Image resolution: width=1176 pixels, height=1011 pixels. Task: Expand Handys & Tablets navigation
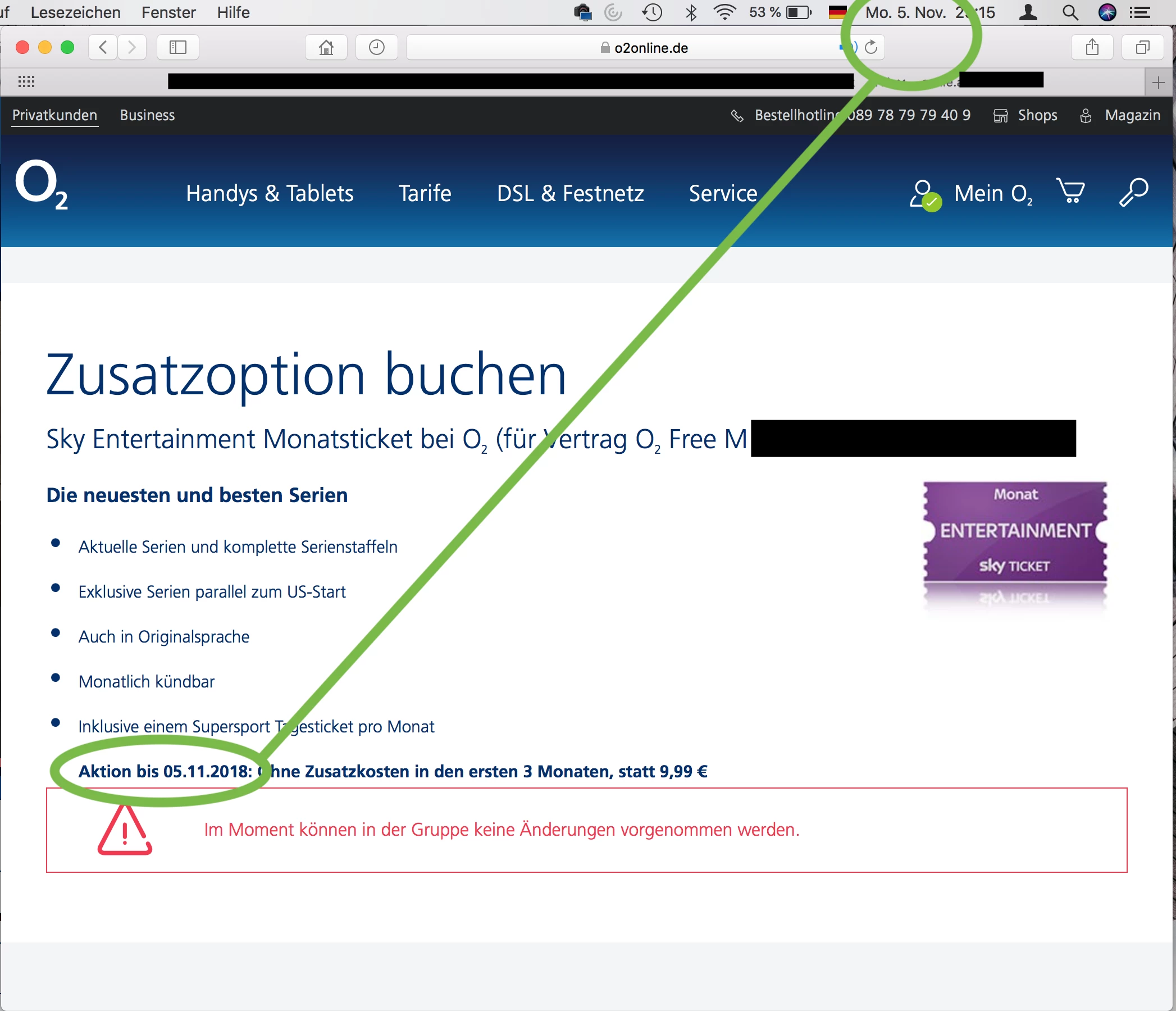point(270,194)
